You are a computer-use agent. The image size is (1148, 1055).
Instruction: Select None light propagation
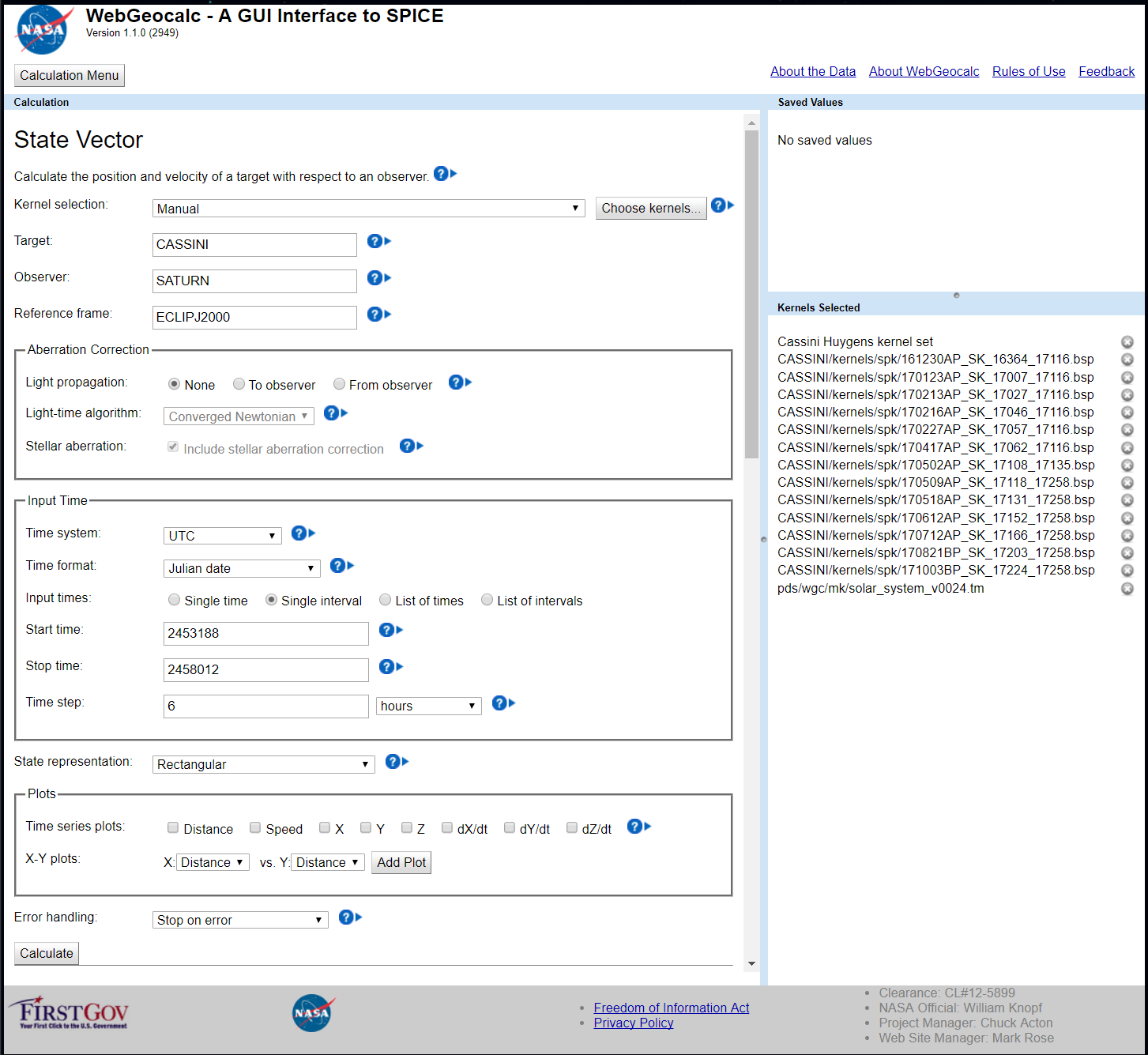174,384
